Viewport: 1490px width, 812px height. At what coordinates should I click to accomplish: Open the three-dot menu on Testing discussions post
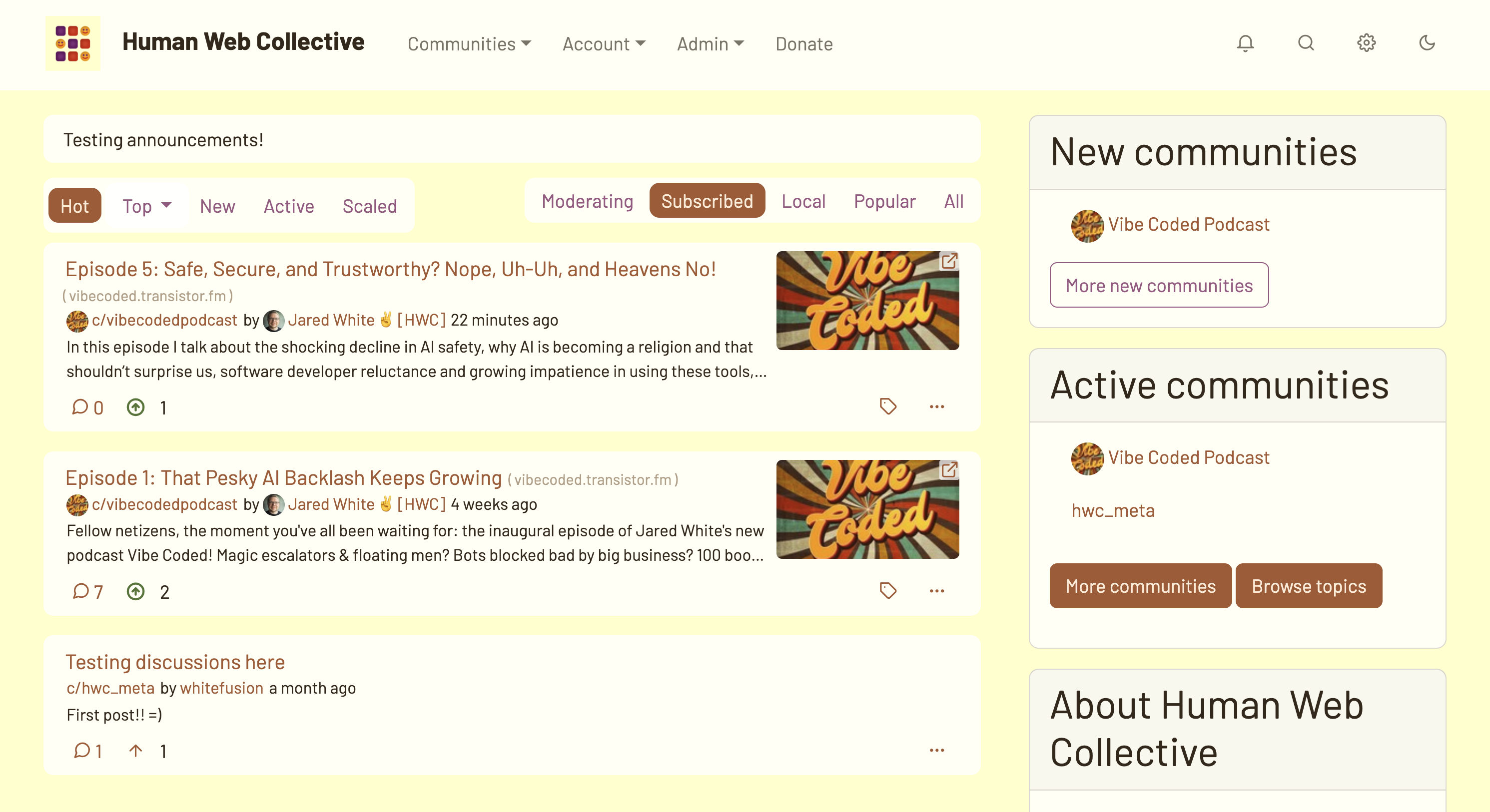936,751
